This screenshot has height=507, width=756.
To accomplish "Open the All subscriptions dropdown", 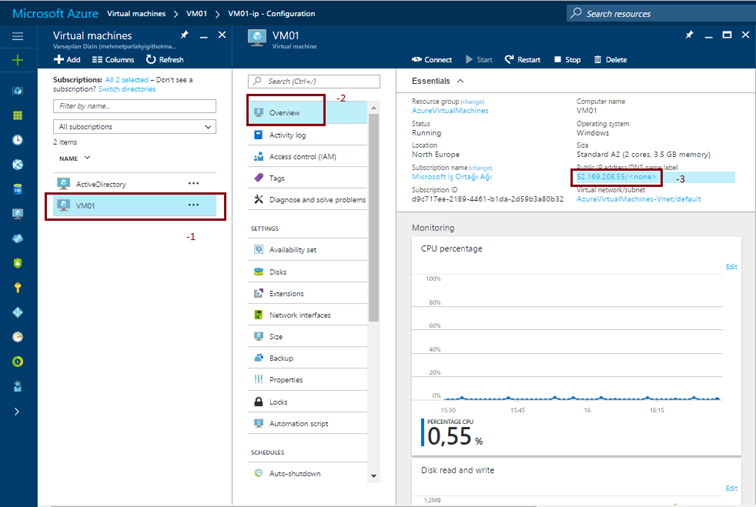I will (x=135, y=127).
